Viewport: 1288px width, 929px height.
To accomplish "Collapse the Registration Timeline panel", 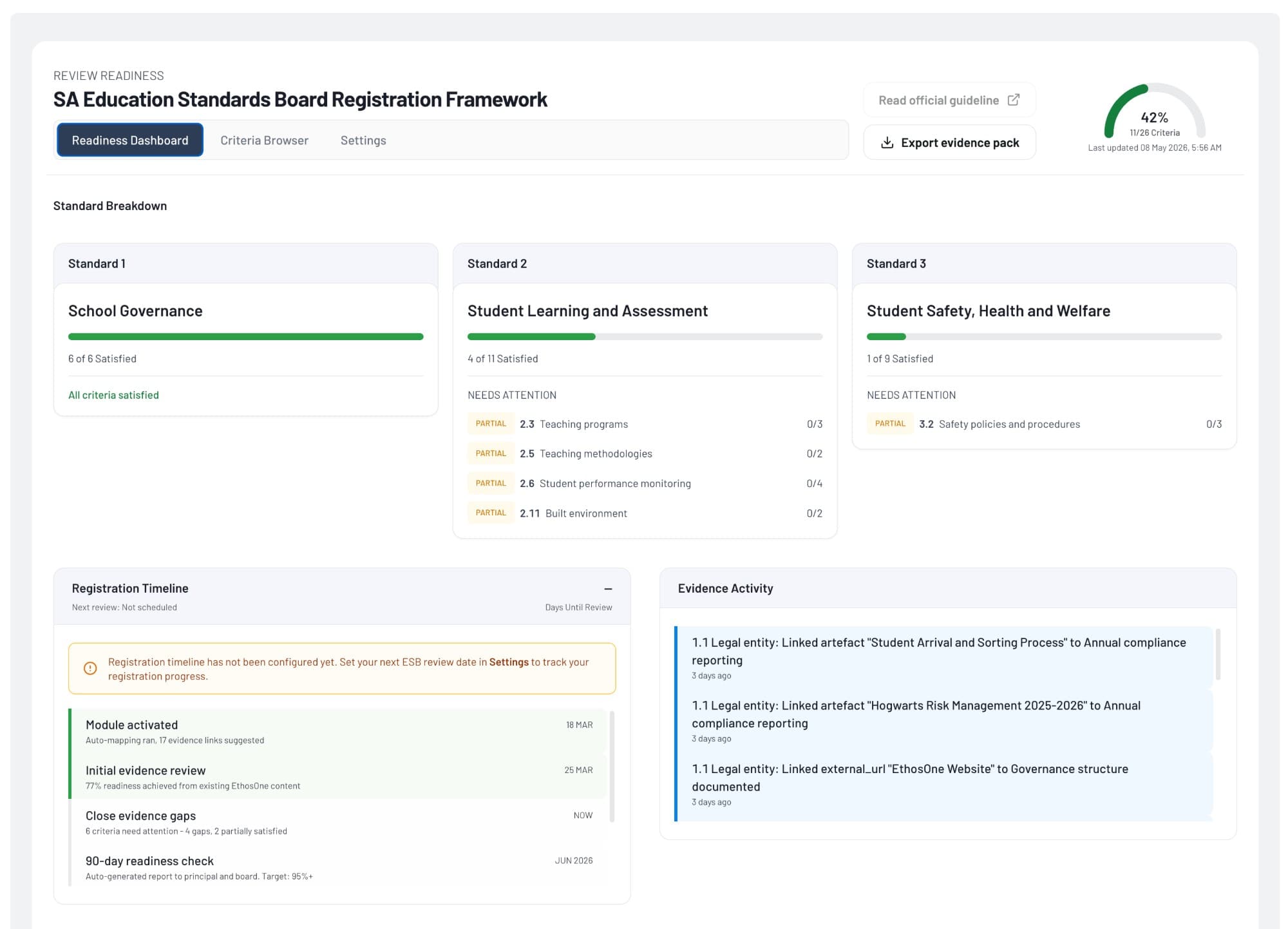I will 608,589.
